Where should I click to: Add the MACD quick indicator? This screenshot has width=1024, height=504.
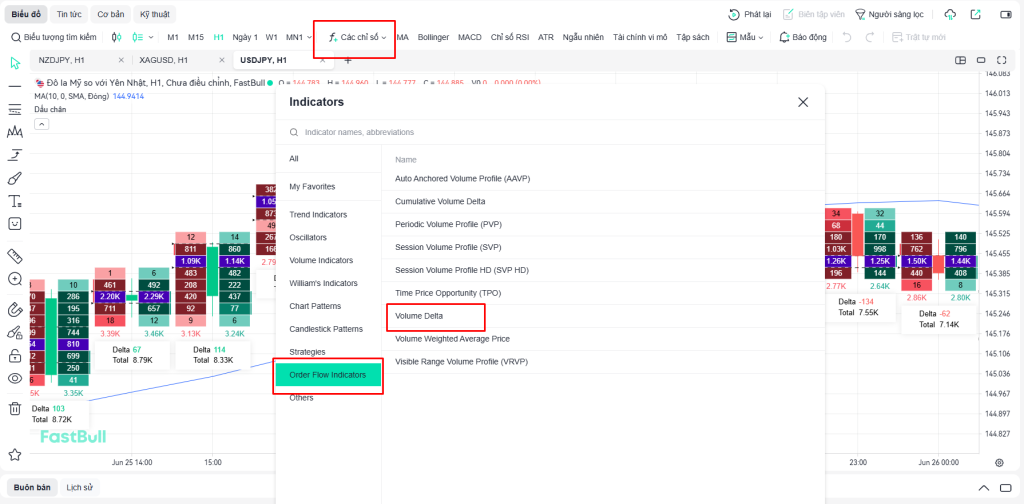pyautogui.click(x=470, y=37)
